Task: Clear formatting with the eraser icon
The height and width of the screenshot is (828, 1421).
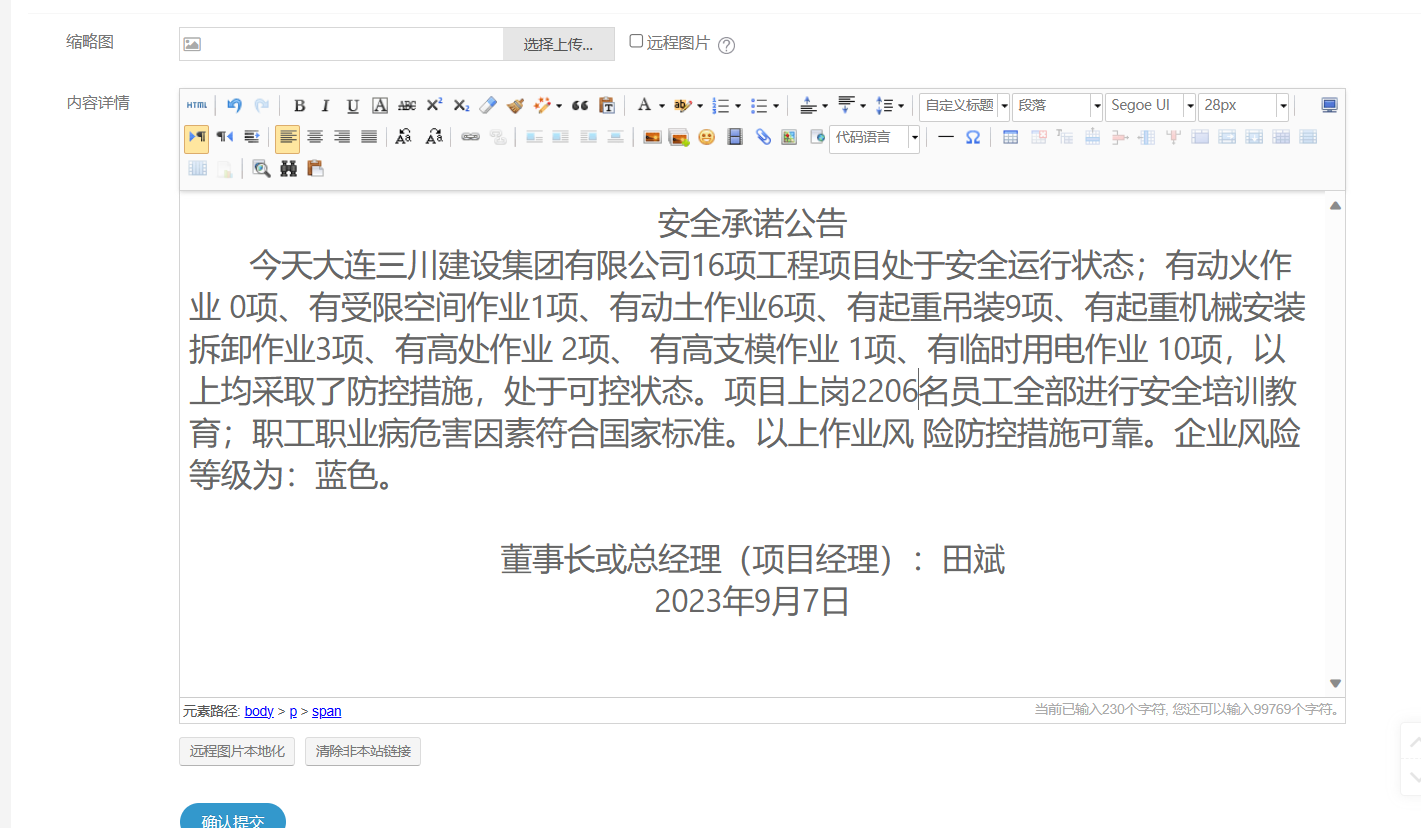Action: point(488,105)
